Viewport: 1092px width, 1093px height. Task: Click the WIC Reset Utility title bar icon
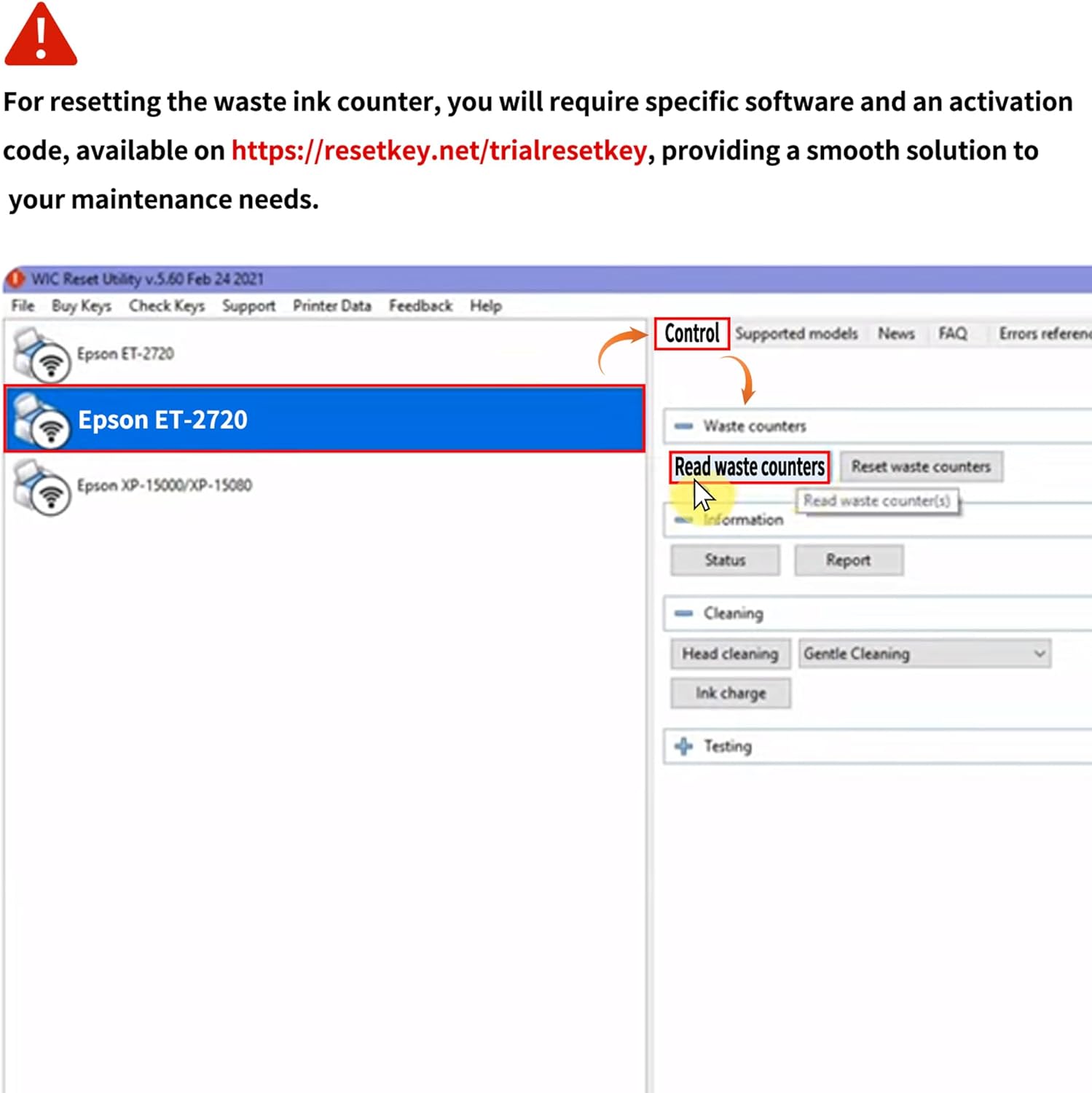(15, 279)
